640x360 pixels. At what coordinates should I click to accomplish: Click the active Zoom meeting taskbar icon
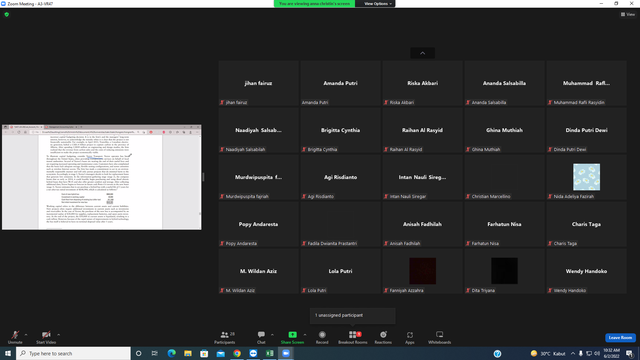(286, 353)
